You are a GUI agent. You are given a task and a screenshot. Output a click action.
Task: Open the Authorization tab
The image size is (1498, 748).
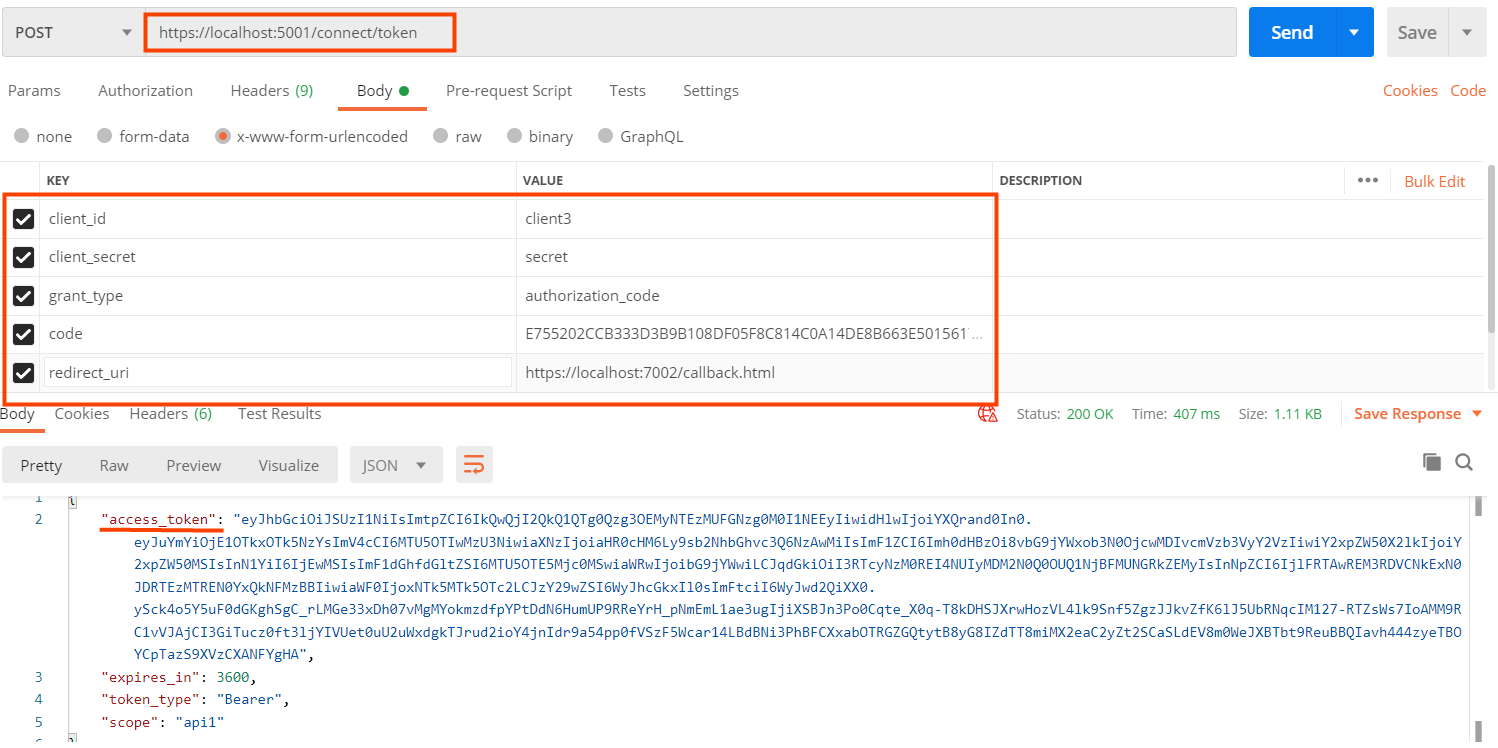[144, 90]
